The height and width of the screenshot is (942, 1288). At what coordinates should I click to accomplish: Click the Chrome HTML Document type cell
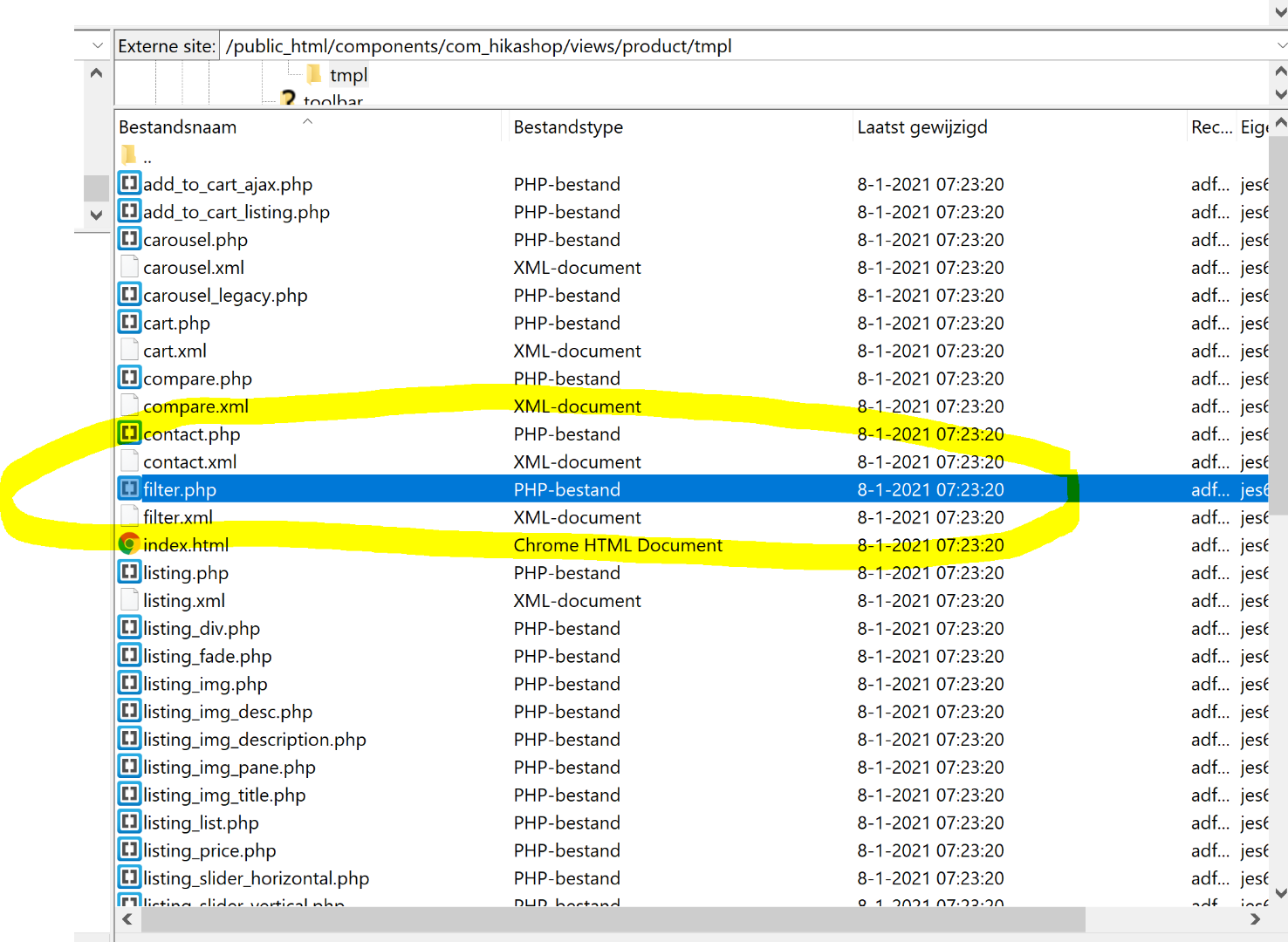pos(618,545)
